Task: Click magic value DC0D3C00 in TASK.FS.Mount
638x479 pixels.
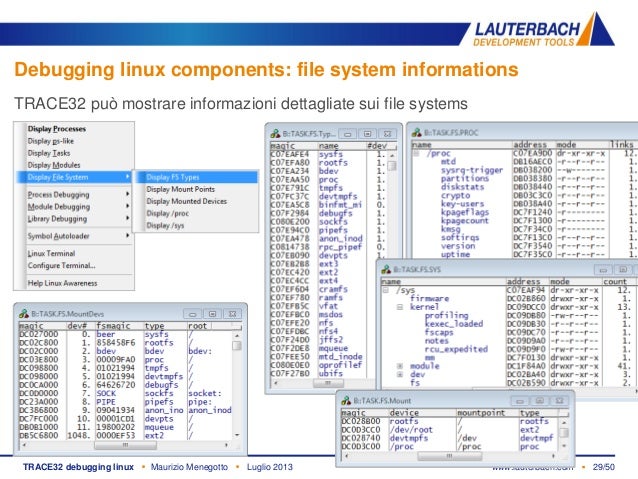Action: 361,446
